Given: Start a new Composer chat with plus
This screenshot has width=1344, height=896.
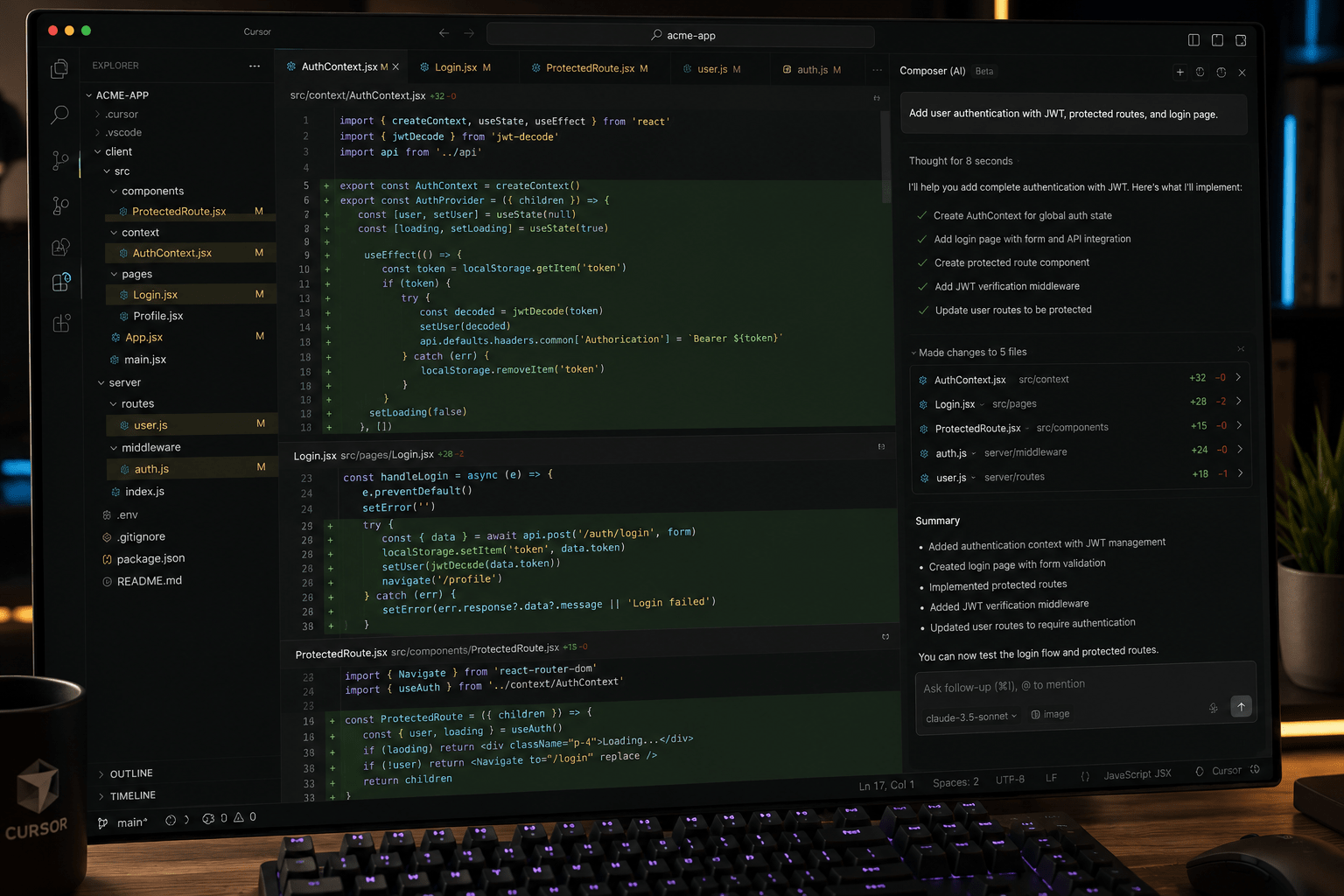Looking at the screenshot, I should [x=1179, y=72].
